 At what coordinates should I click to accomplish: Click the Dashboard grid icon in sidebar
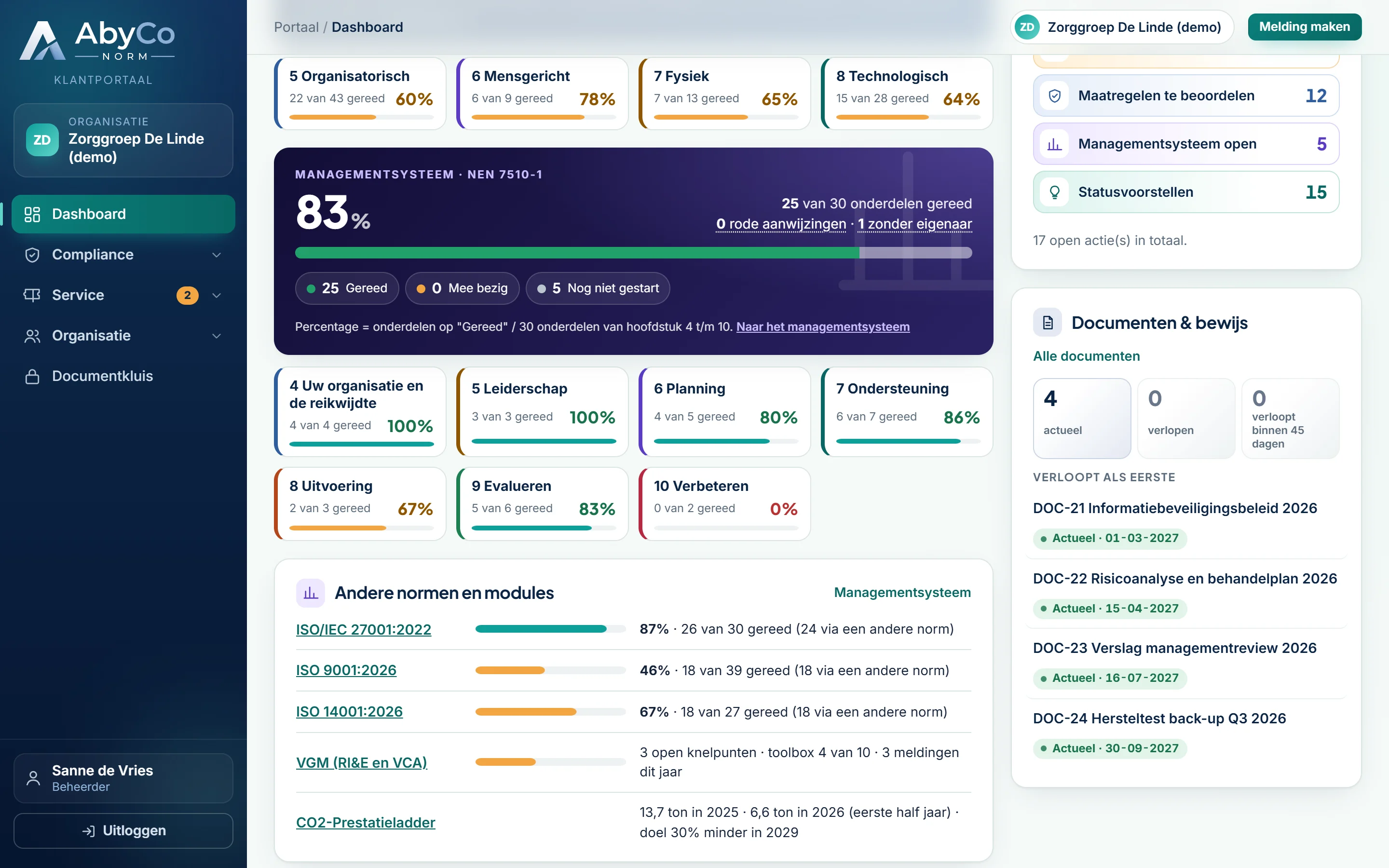pos(32,214)
